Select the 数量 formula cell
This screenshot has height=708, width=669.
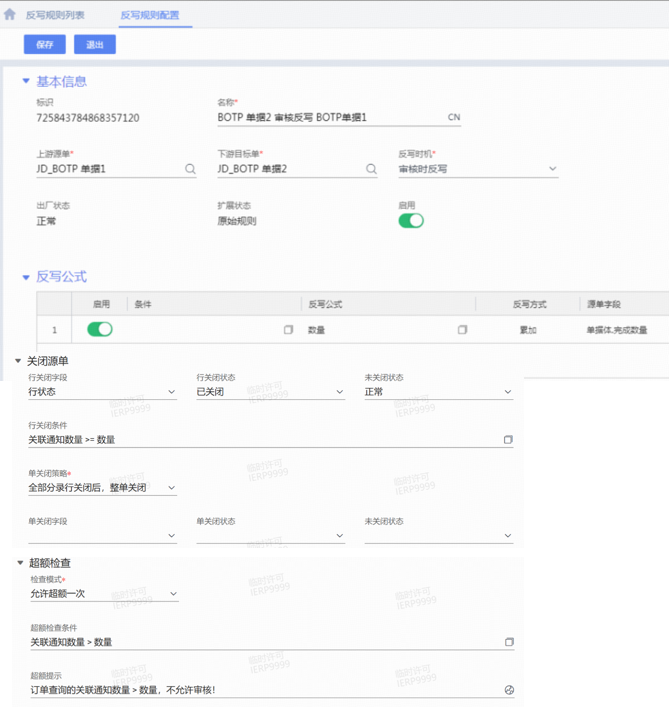coord(316,330)
